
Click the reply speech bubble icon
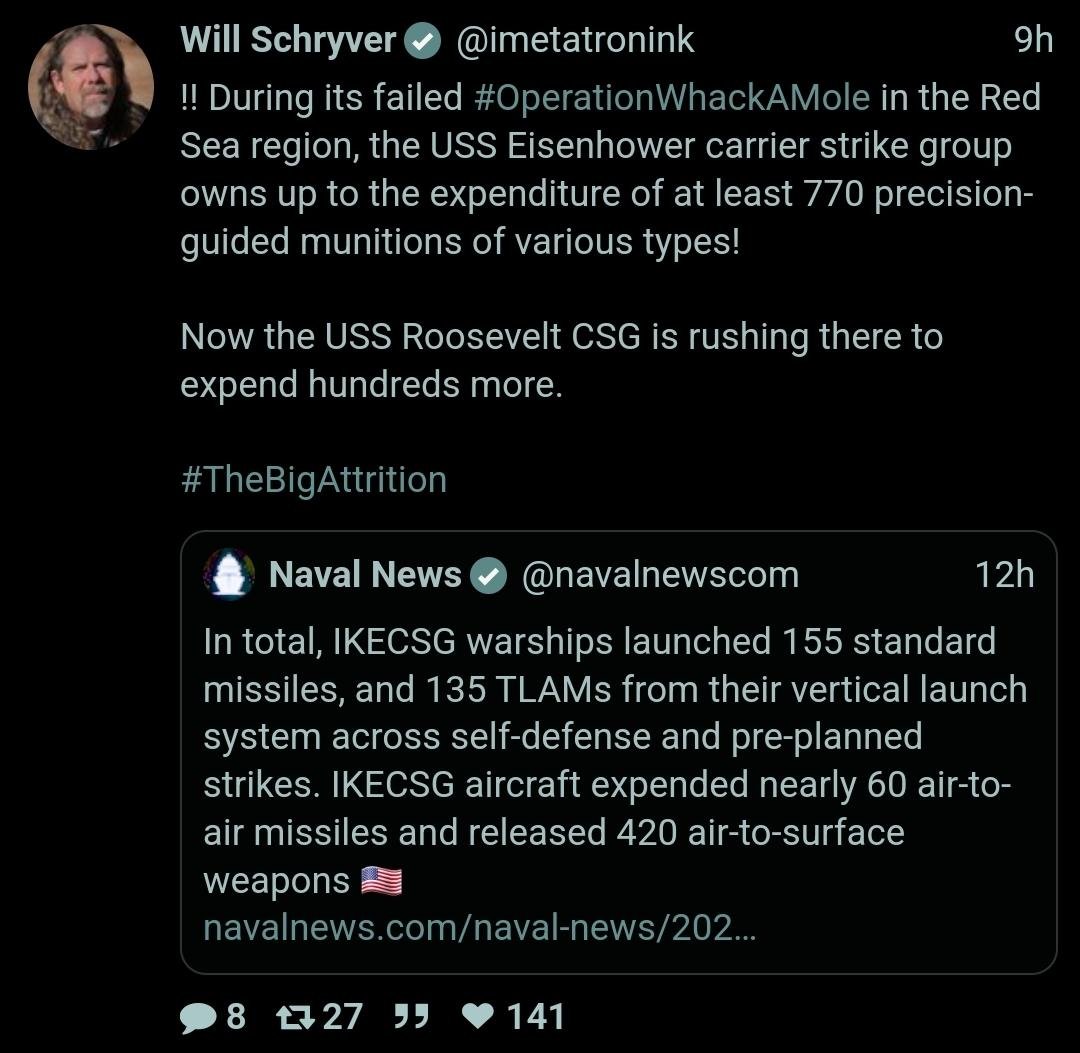pyautogui.click(x=197, y=1017)
